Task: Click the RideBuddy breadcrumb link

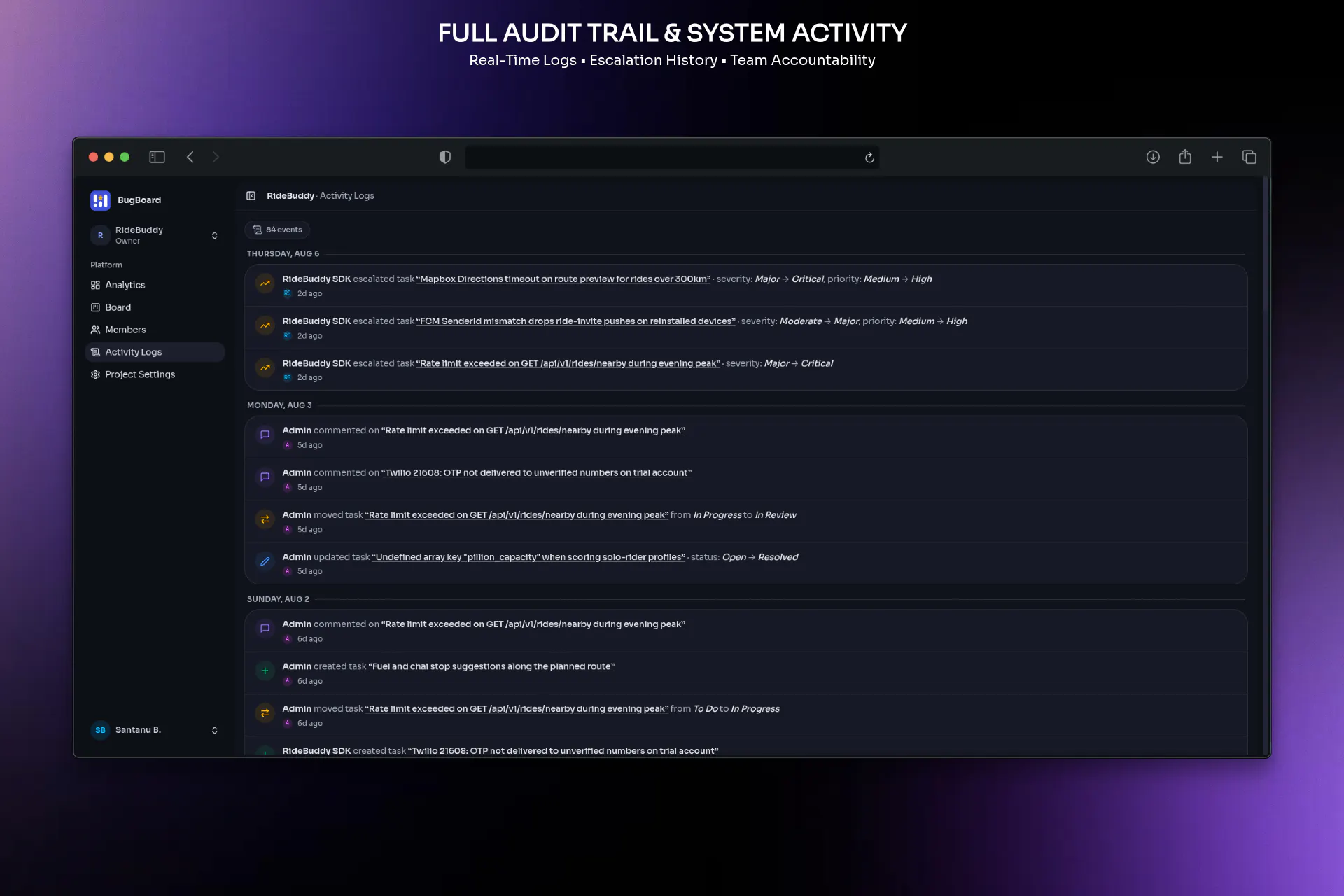Action: [x=290, y=195]
